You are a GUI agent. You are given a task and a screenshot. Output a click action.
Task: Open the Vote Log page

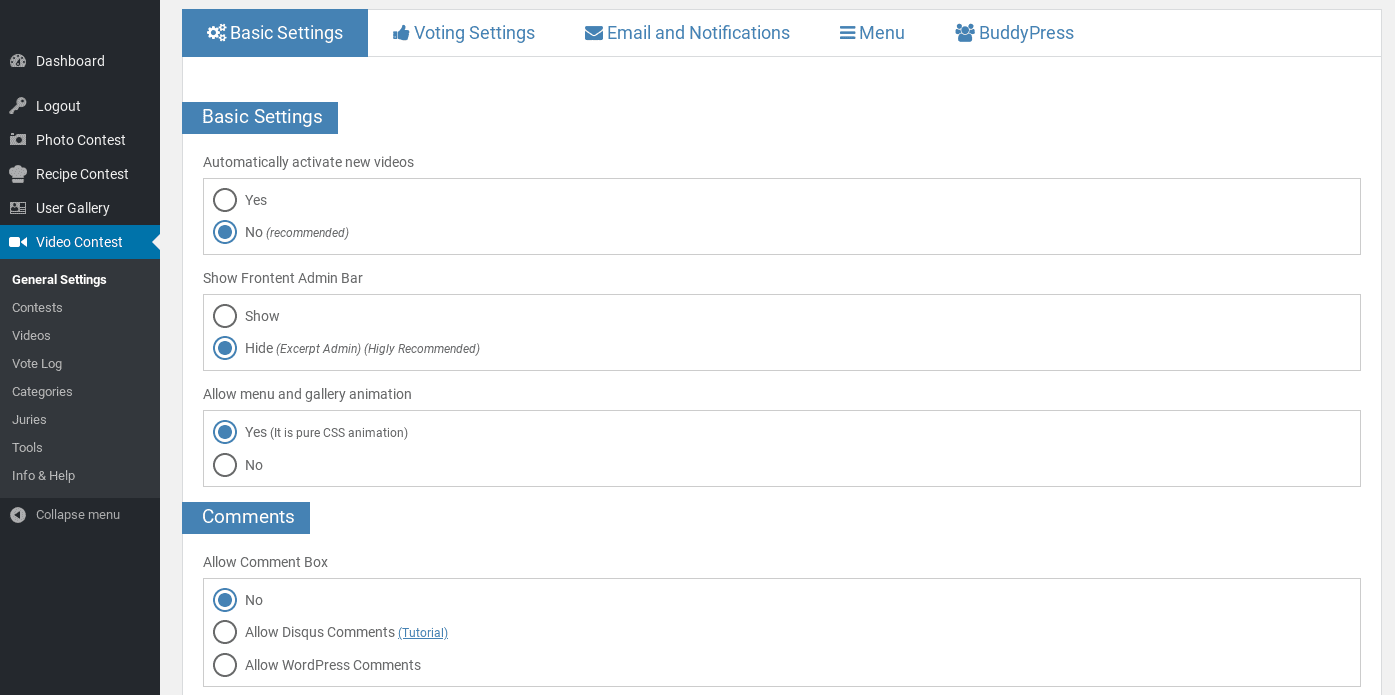coord(36,363)
